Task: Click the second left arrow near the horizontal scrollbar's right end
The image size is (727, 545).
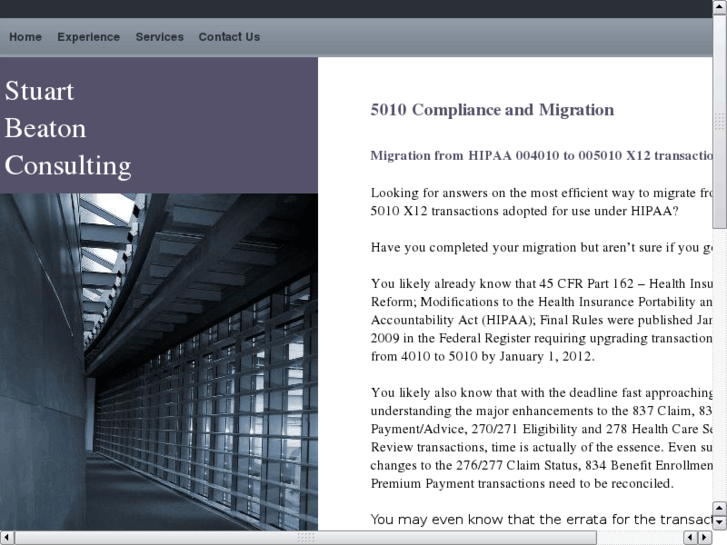Action: (x=691, y=538)
